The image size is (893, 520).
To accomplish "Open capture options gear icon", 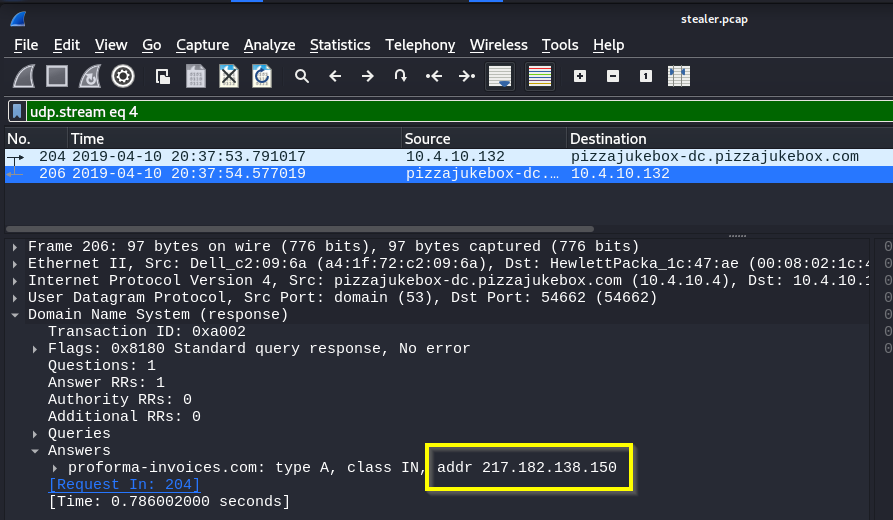I will pos(123,76).
